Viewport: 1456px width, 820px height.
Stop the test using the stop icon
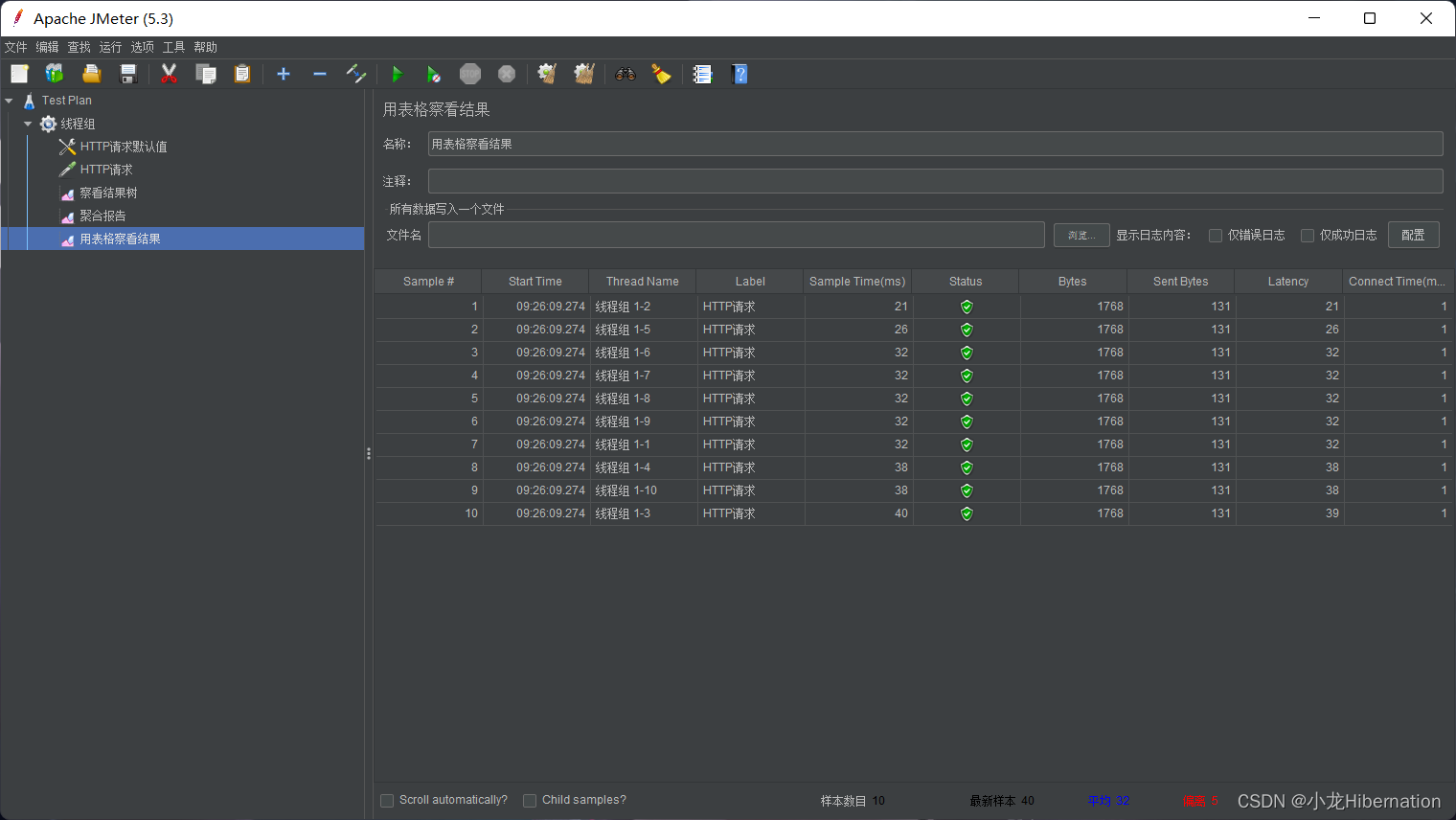tap(469, 73)
